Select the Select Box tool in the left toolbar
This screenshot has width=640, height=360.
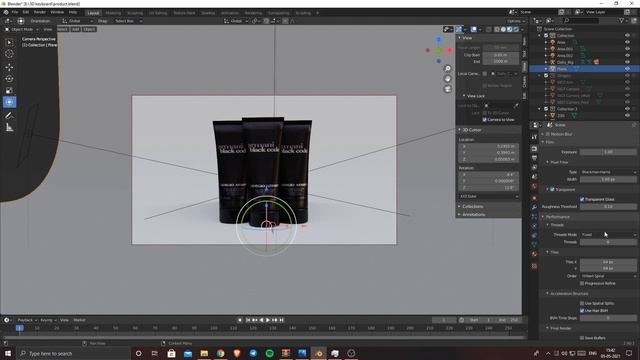point(9,42)
